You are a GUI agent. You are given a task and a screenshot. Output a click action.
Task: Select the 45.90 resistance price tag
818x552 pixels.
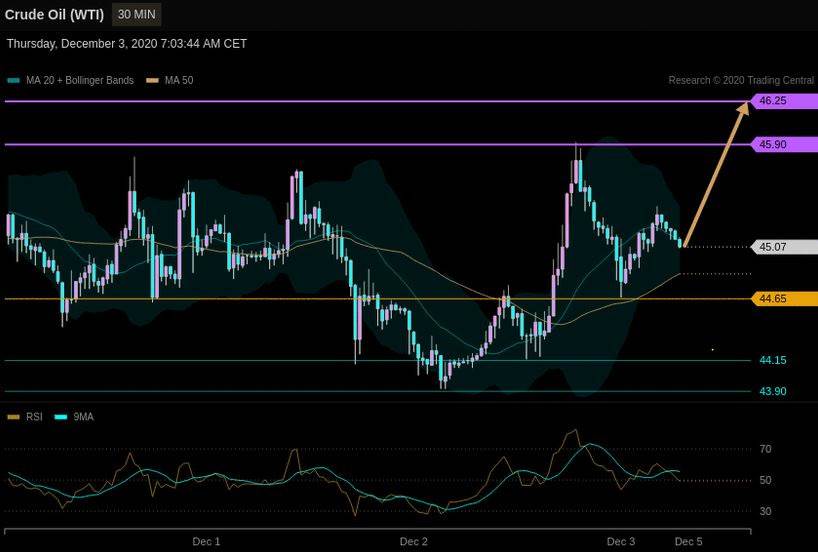[x=784, y=145]
